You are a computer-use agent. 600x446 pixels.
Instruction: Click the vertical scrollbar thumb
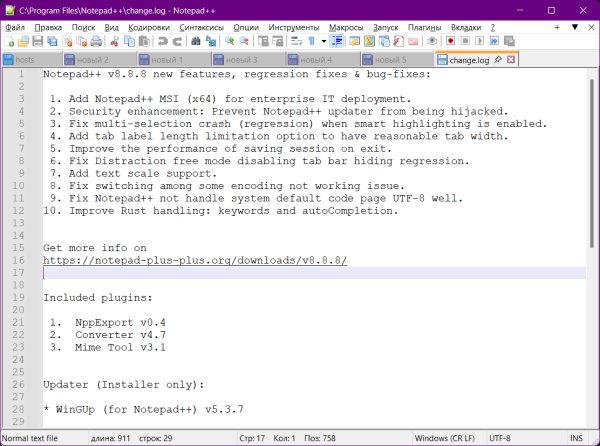(592, 163)
